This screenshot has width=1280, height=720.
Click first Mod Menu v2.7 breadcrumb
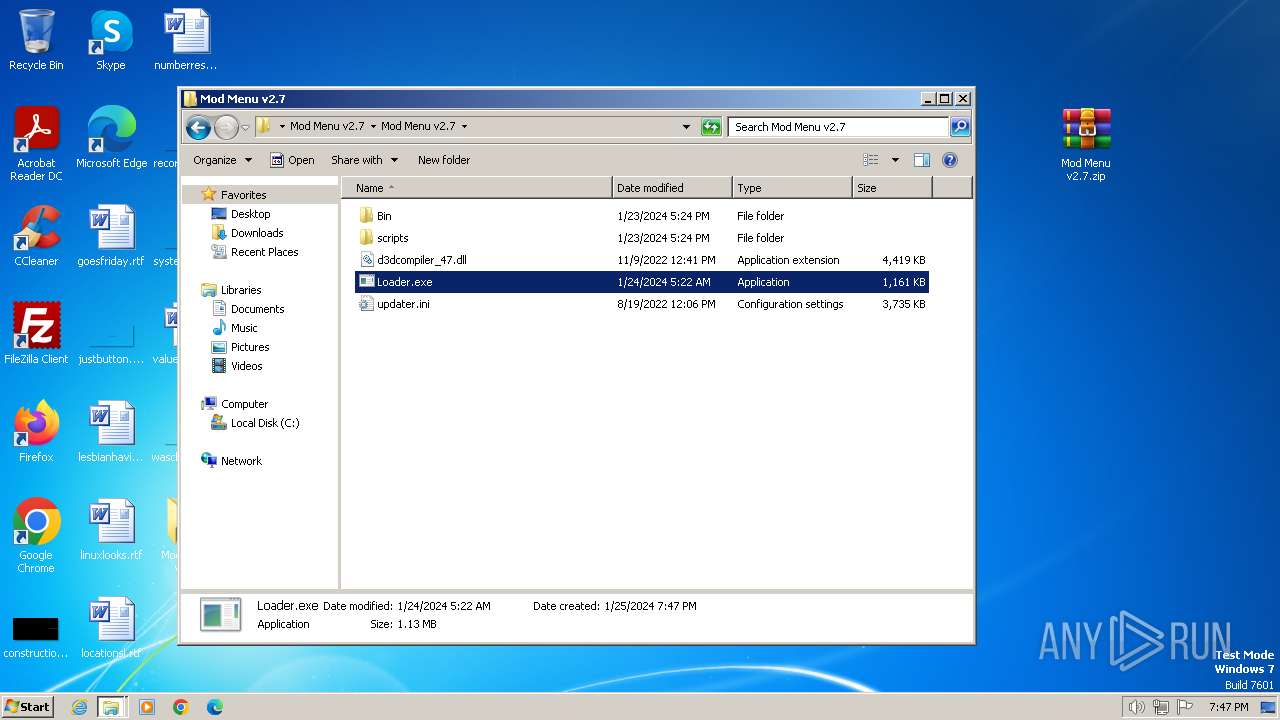327,127
